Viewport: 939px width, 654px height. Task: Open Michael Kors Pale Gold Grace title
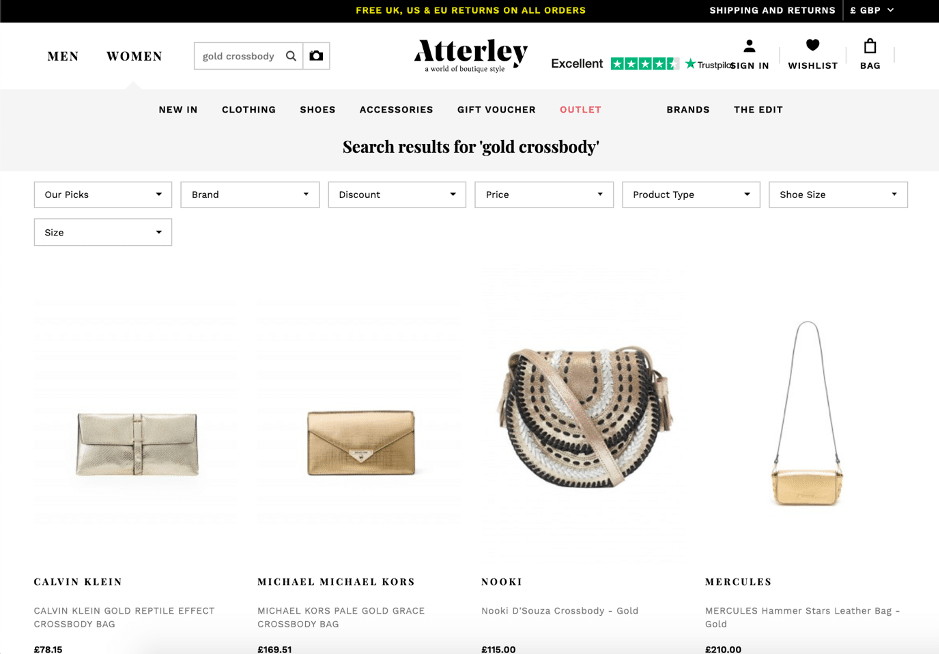point(341,617)
